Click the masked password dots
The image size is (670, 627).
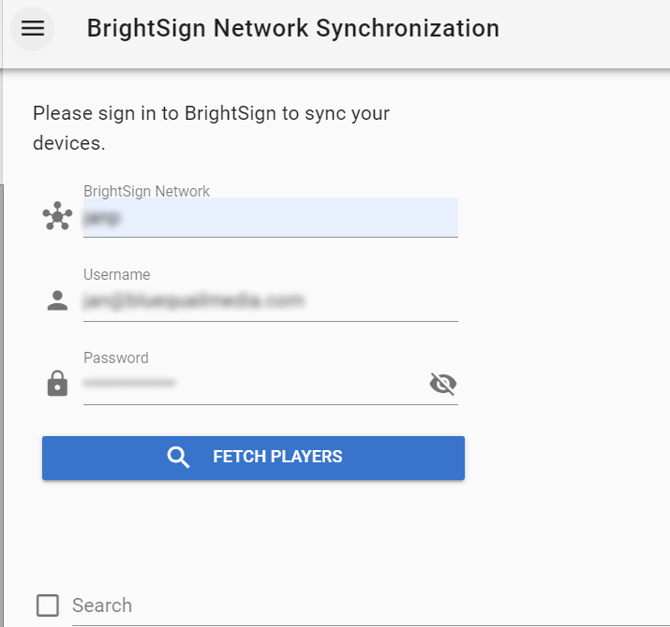point(129,383)
